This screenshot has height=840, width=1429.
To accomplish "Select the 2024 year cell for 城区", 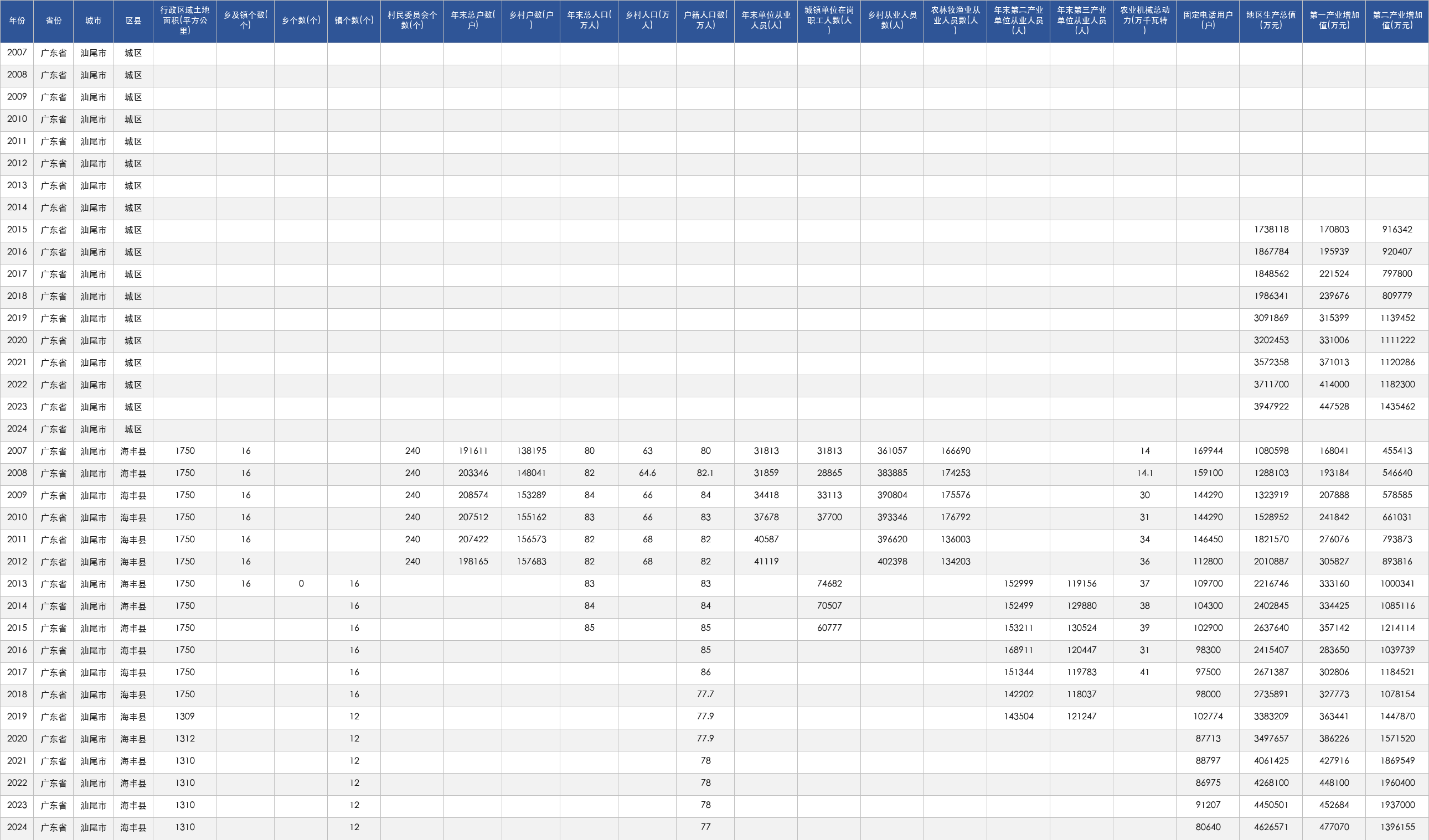I will point(17,429).
